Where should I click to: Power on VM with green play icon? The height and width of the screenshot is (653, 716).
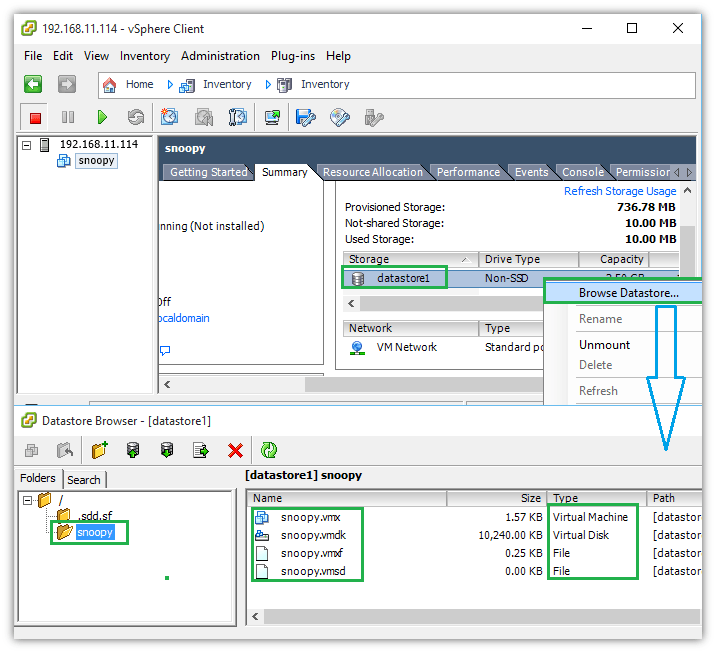coord(102,117)
